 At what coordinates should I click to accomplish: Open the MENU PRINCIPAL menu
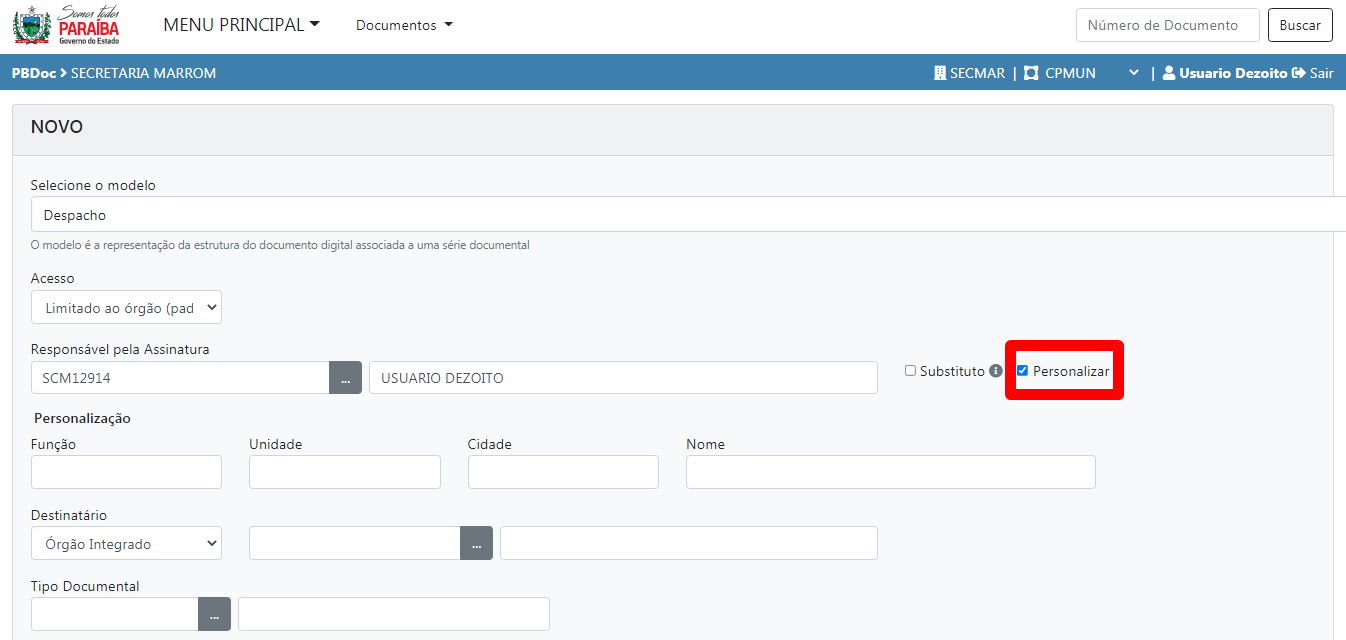click(x=241, y=25)
